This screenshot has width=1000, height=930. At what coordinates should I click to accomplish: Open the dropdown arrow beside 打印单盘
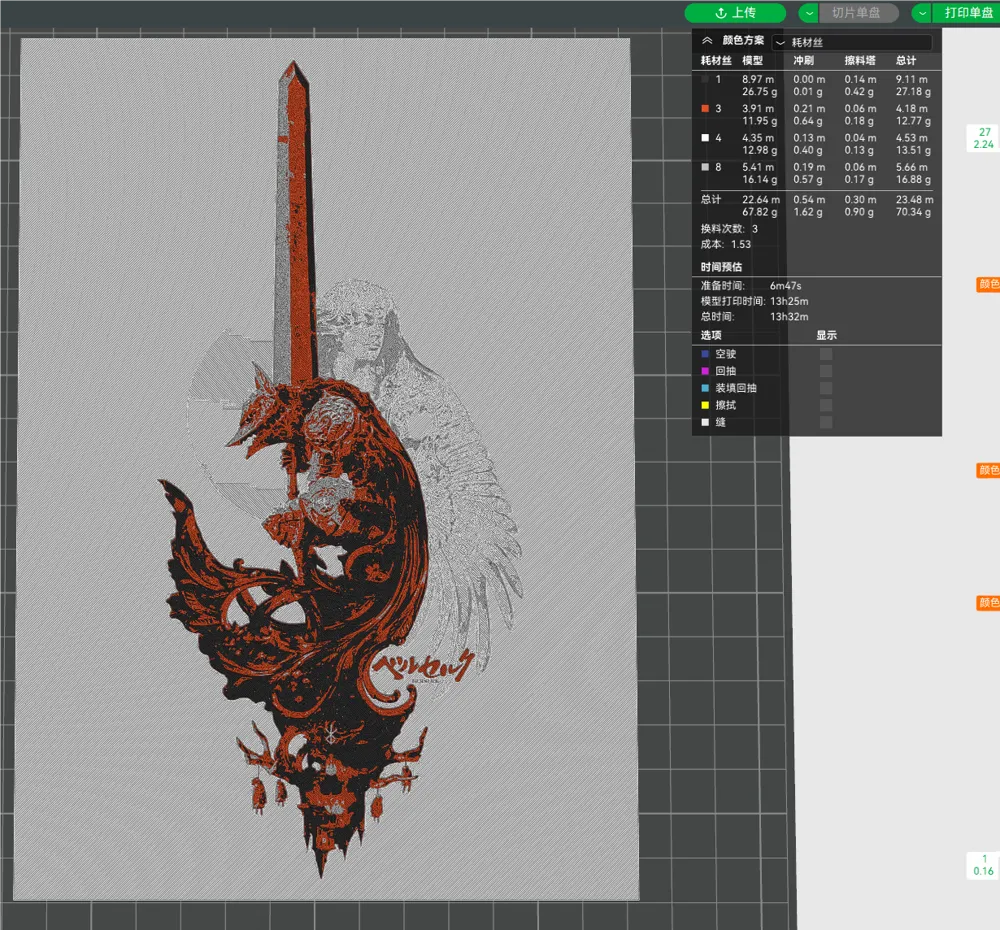[922, 13]
